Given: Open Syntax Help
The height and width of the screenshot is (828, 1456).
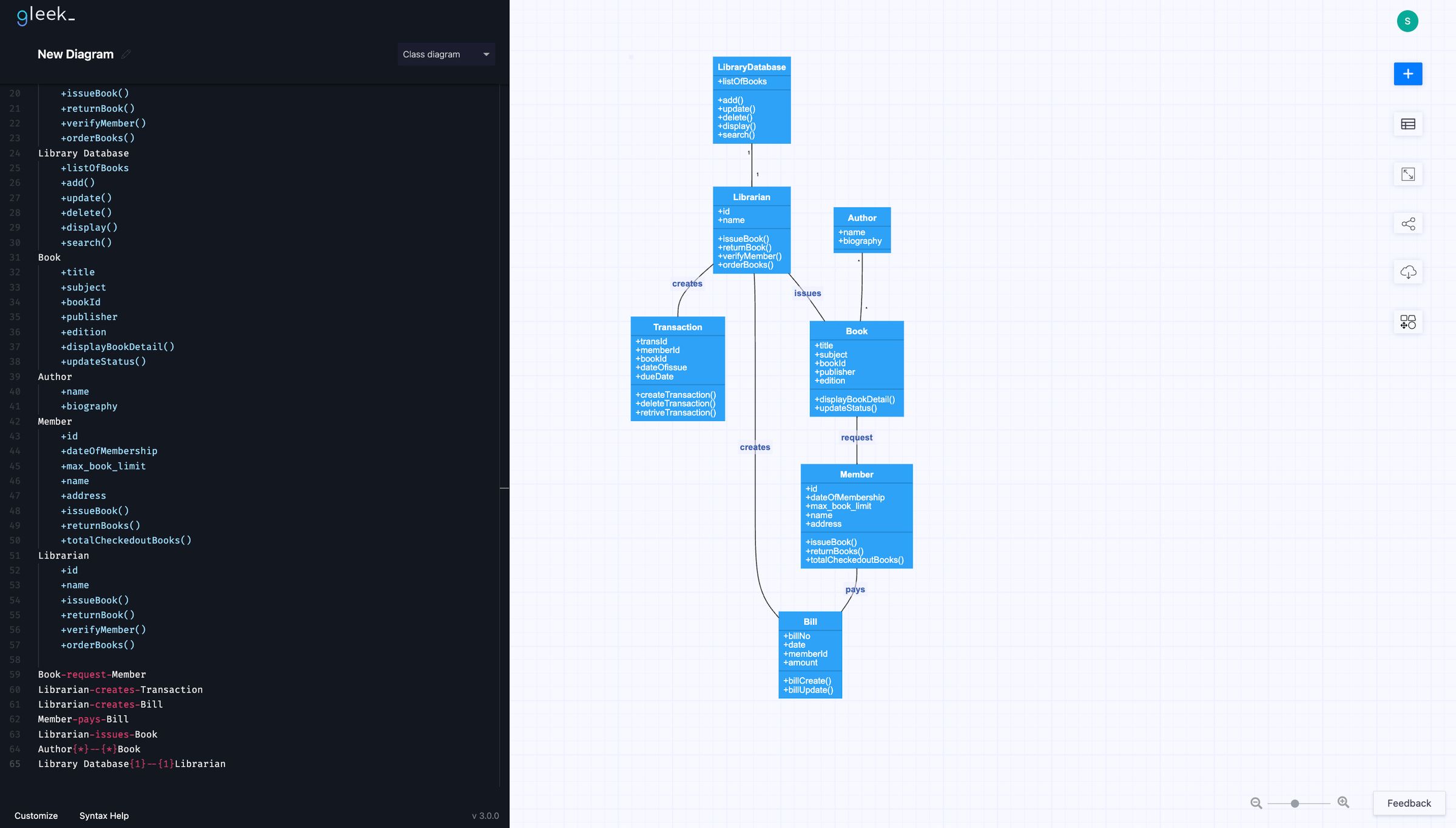Looking at the screenshot, I should (x=104, y=815).
